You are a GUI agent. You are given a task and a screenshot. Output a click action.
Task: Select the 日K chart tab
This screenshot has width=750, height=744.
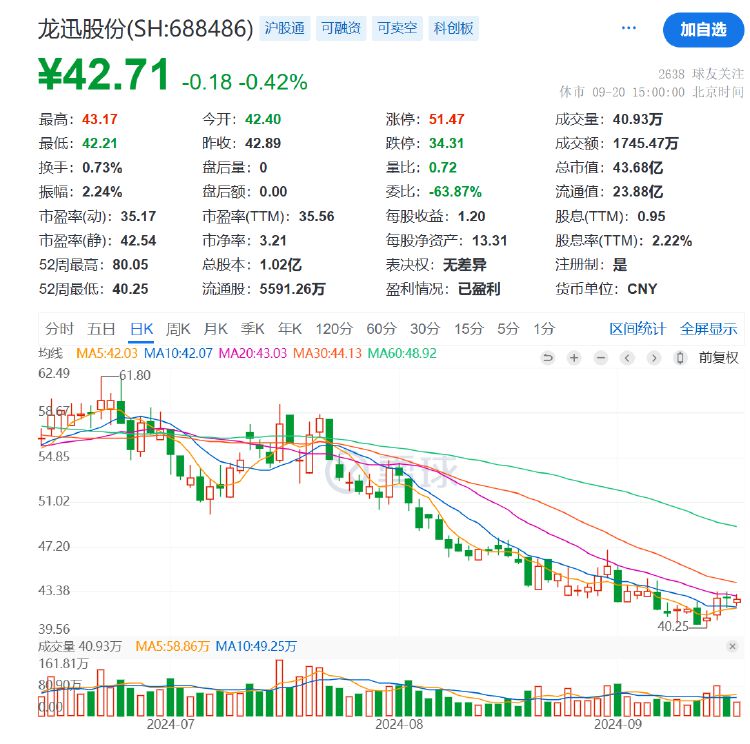(x=142, y=329)
